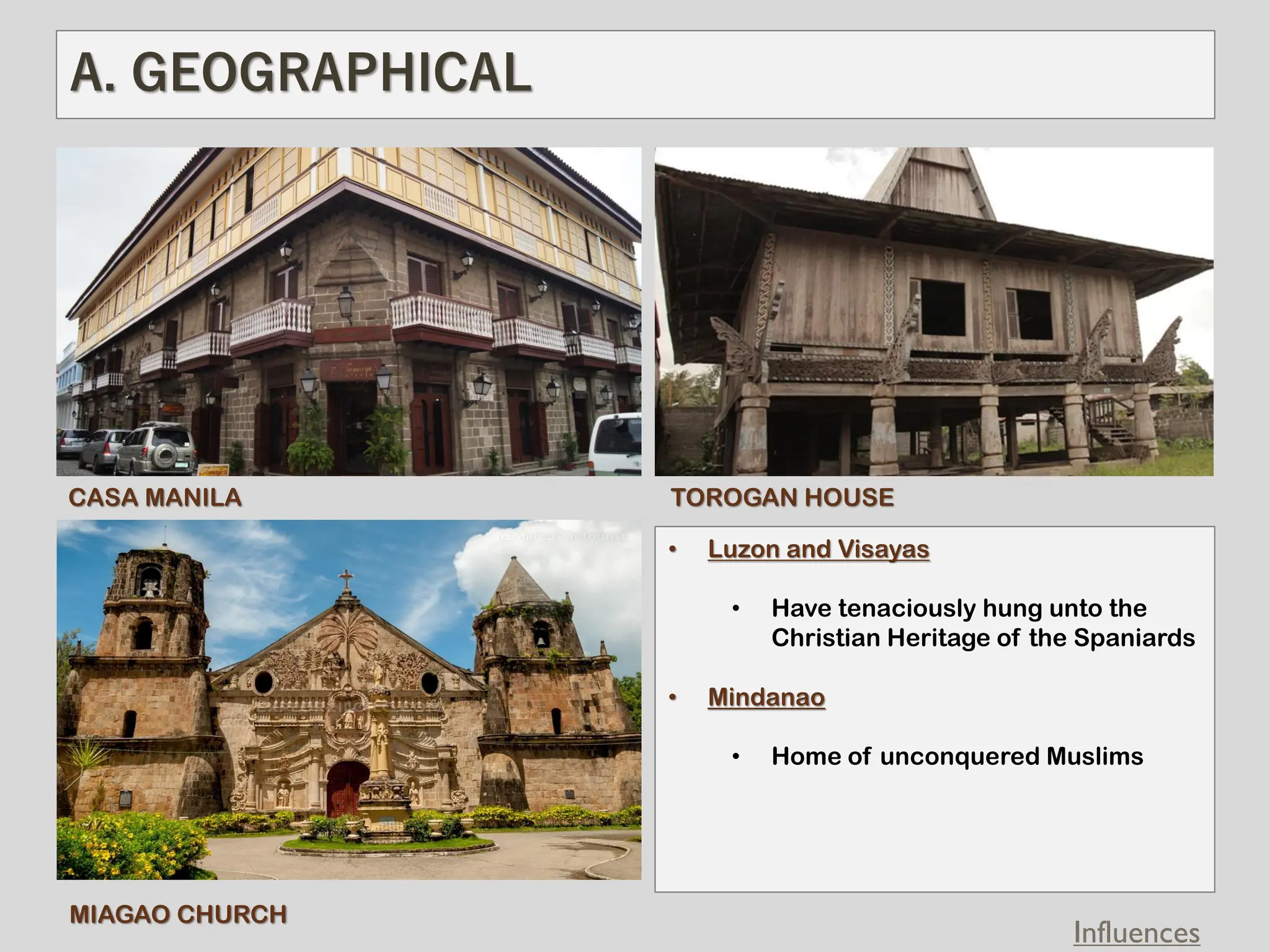Image resolution: width=1270 pixels, height=952 pixels.
Task: Click the 'Have tenaciously hung unto' bullet text
Action: 958,608
